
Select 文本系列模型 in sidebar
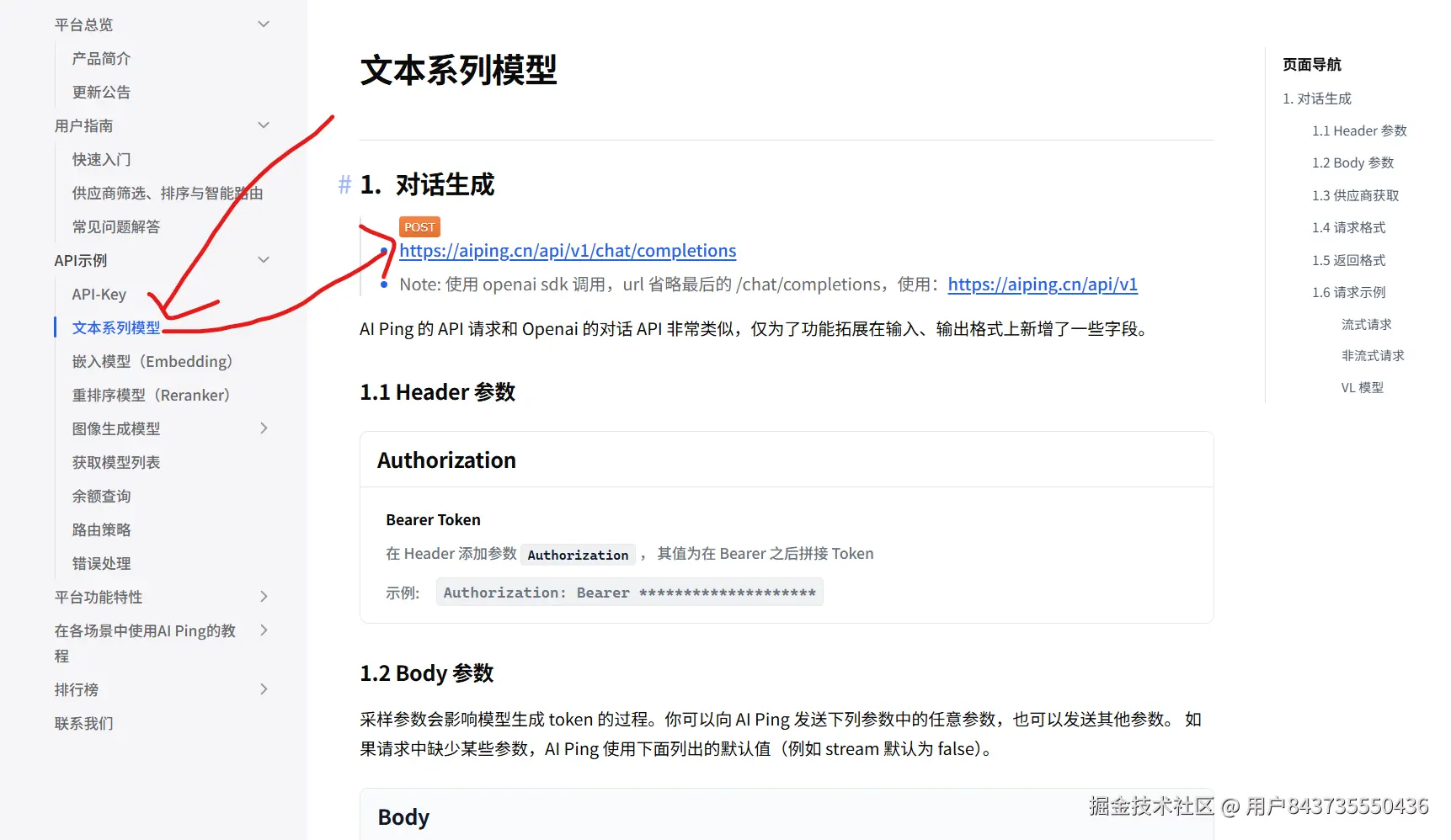tap(116, 327)
